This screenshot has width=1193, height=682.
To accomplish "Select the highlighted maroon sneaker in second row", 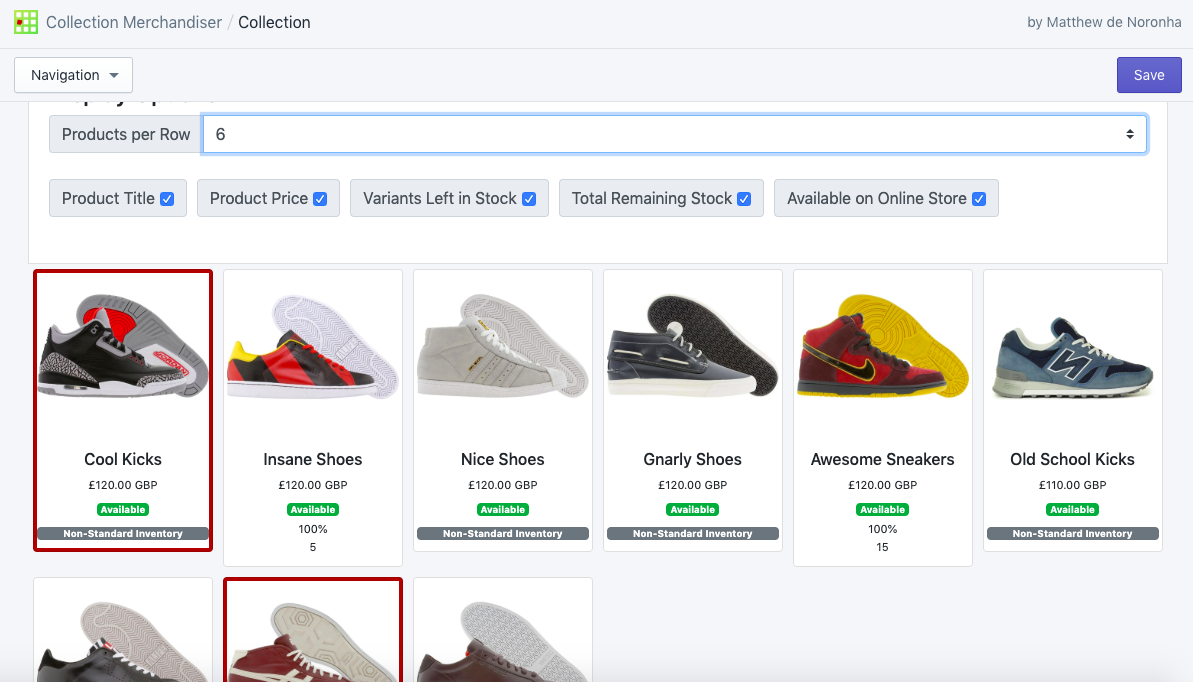I will click(313, 640).
